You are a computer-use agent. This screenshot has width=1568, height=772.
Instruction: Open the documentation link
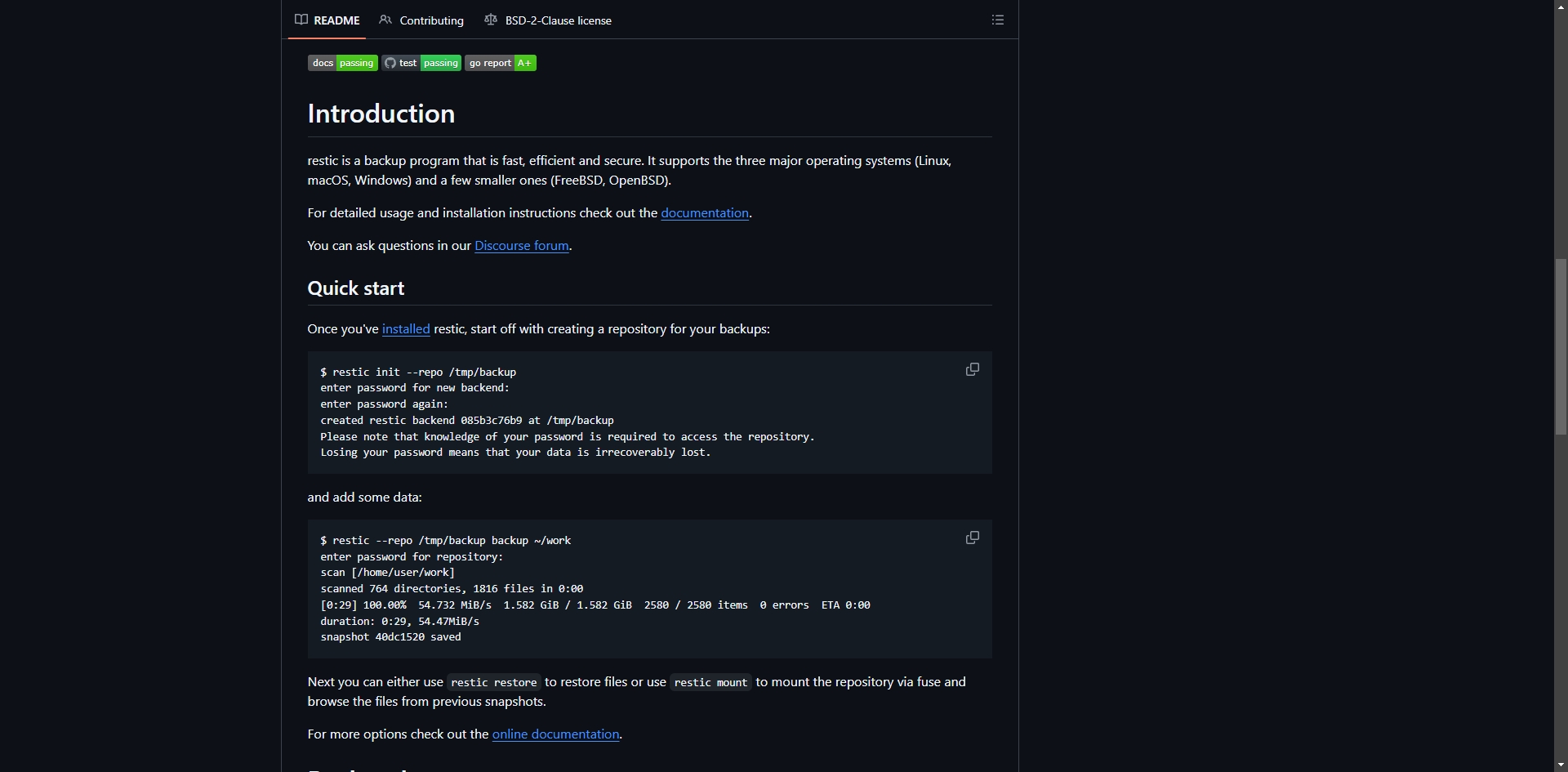pyautogui.click(x=705, y=212)
